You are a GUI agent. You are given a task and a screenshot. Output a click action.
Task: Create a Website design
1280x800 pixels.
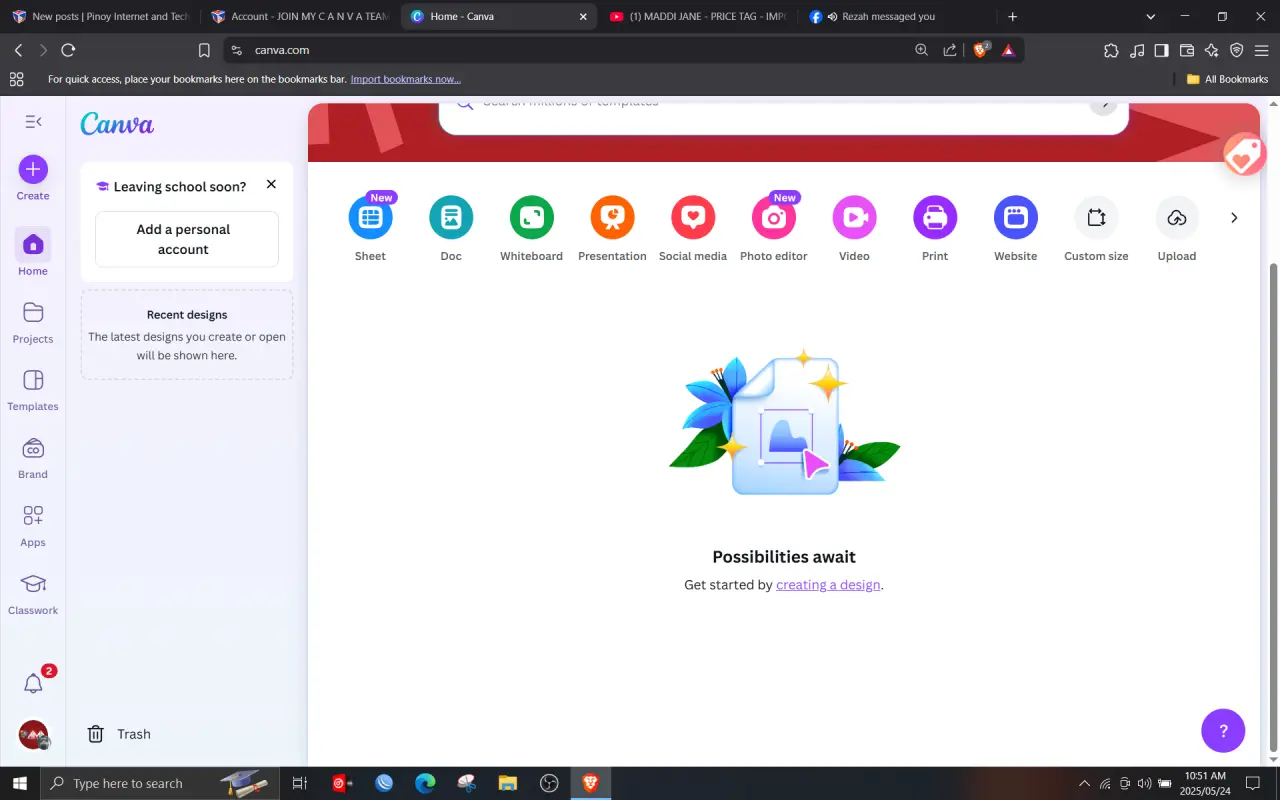pos(1016,218)
